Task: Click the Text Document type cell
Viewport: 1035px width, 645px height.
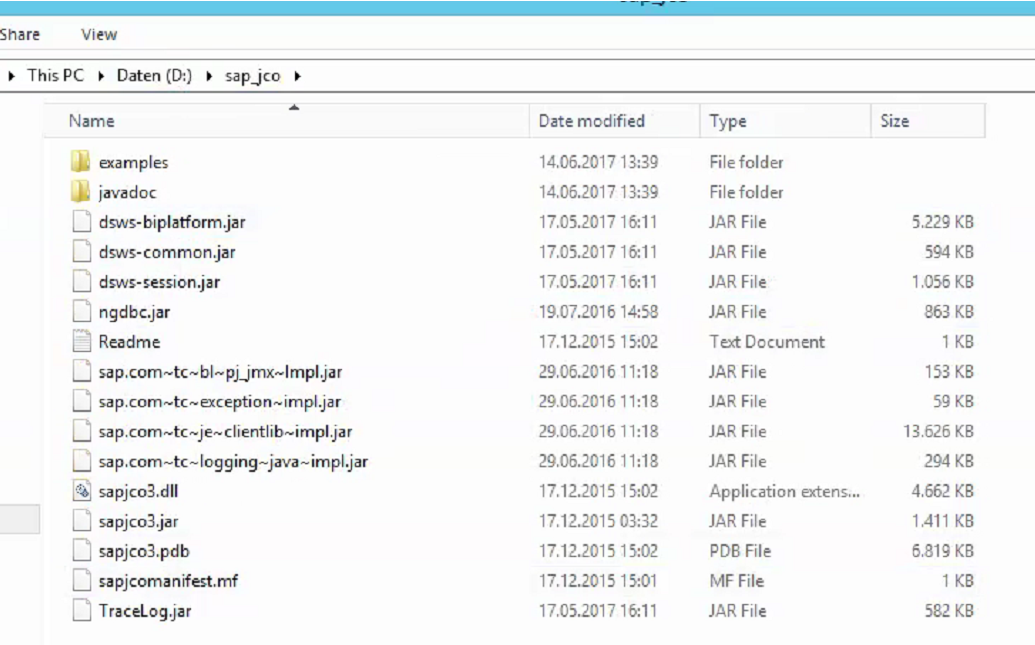Action: pyautogui.click(x=767, y=341)
